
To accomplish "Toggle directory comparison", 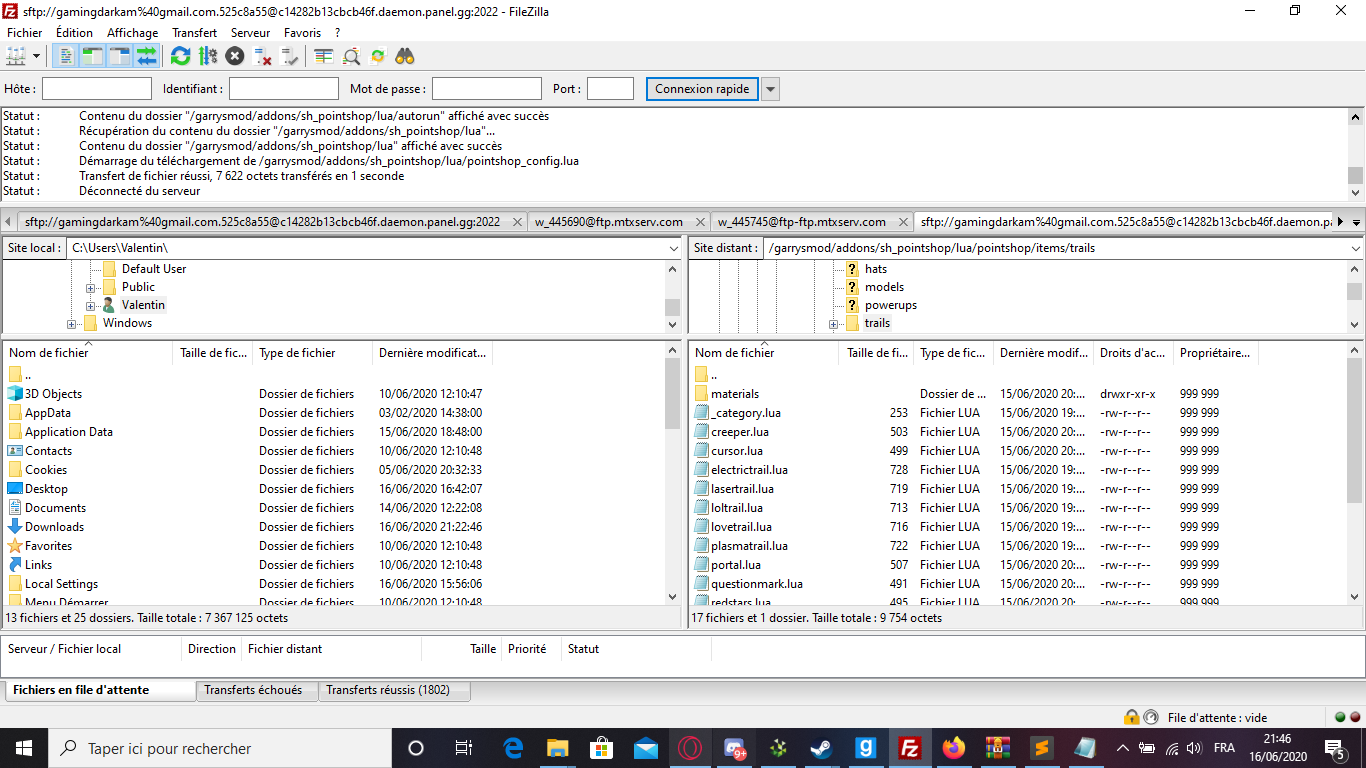I will 351,56.
